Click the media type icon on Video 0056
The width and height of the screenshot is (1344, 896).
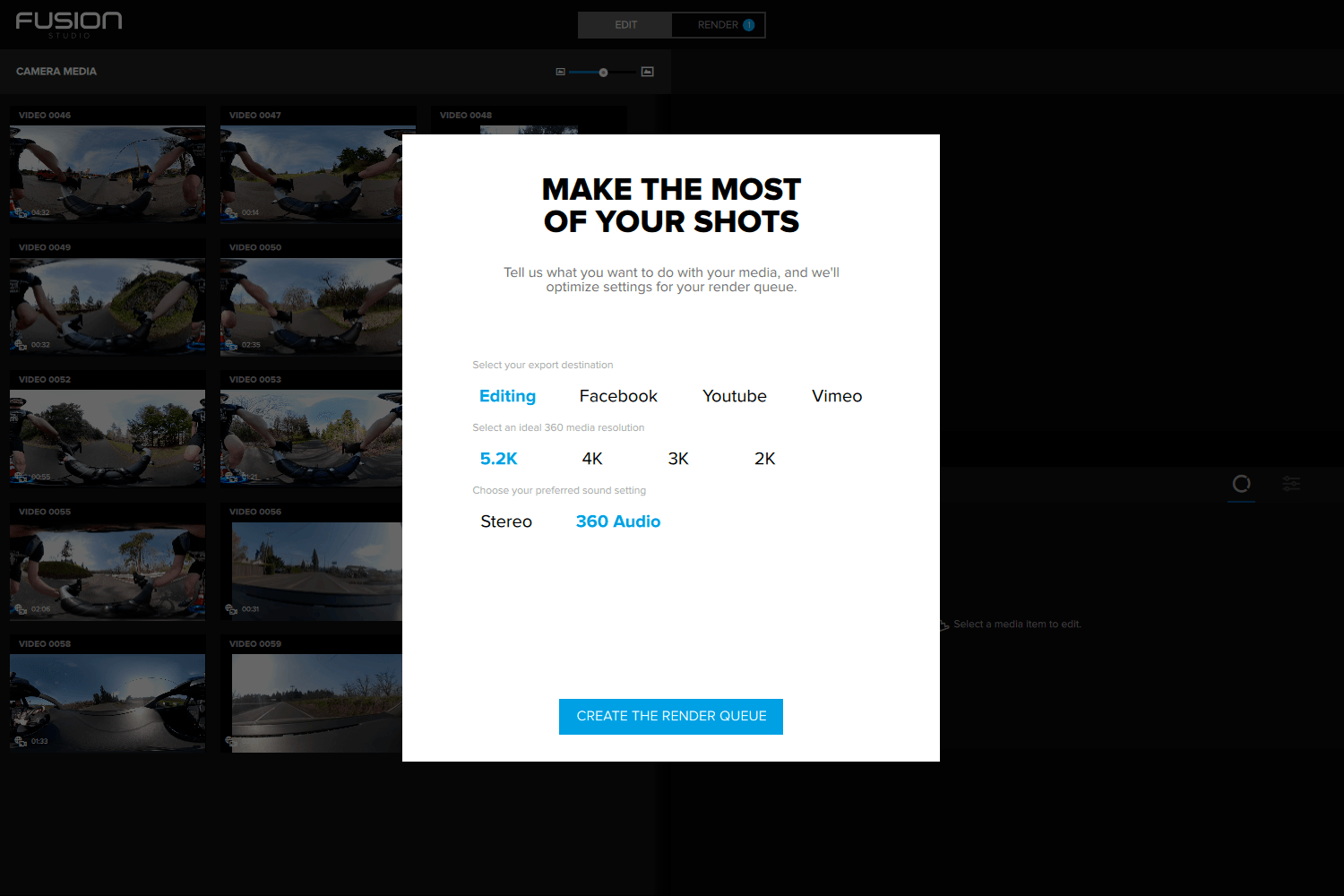click(230, 608)
